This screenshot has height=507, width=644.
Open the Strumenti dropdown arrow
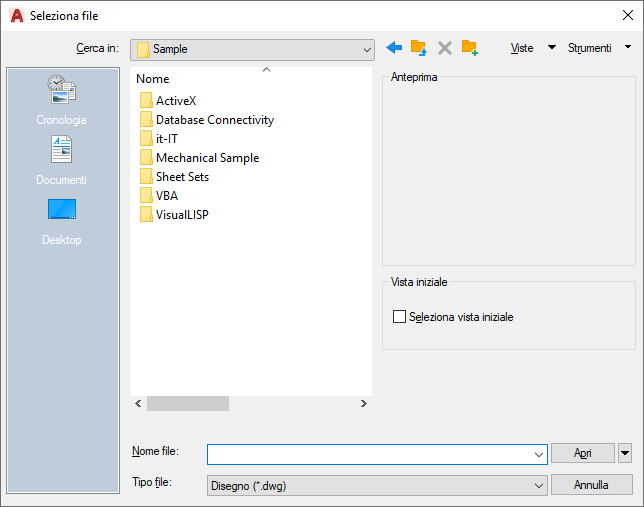[x=628, y=47]
